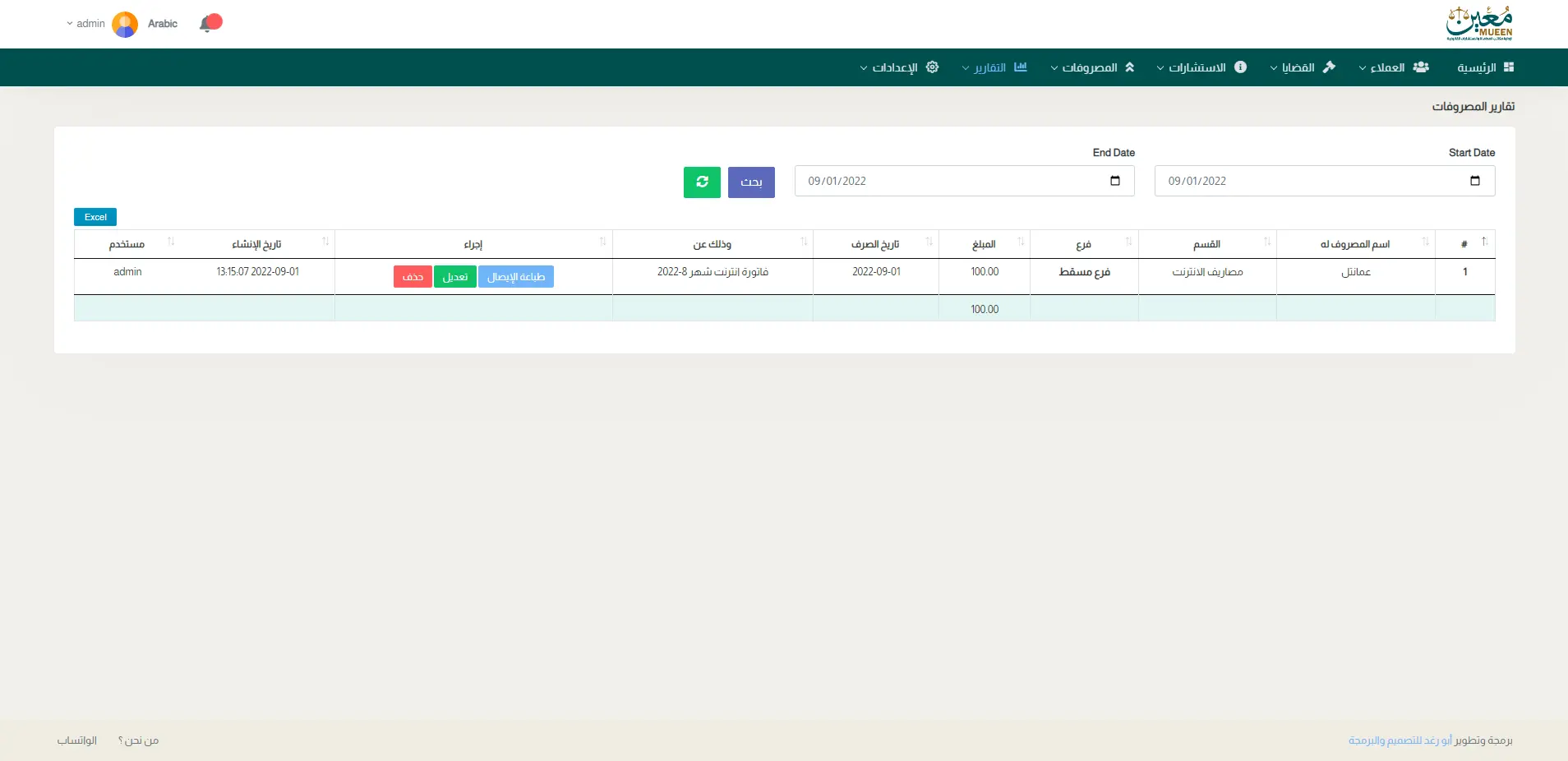The image size is (1568, 761).
Task: Click the sort icon on المبلغ column
Action: [1021, 242]
